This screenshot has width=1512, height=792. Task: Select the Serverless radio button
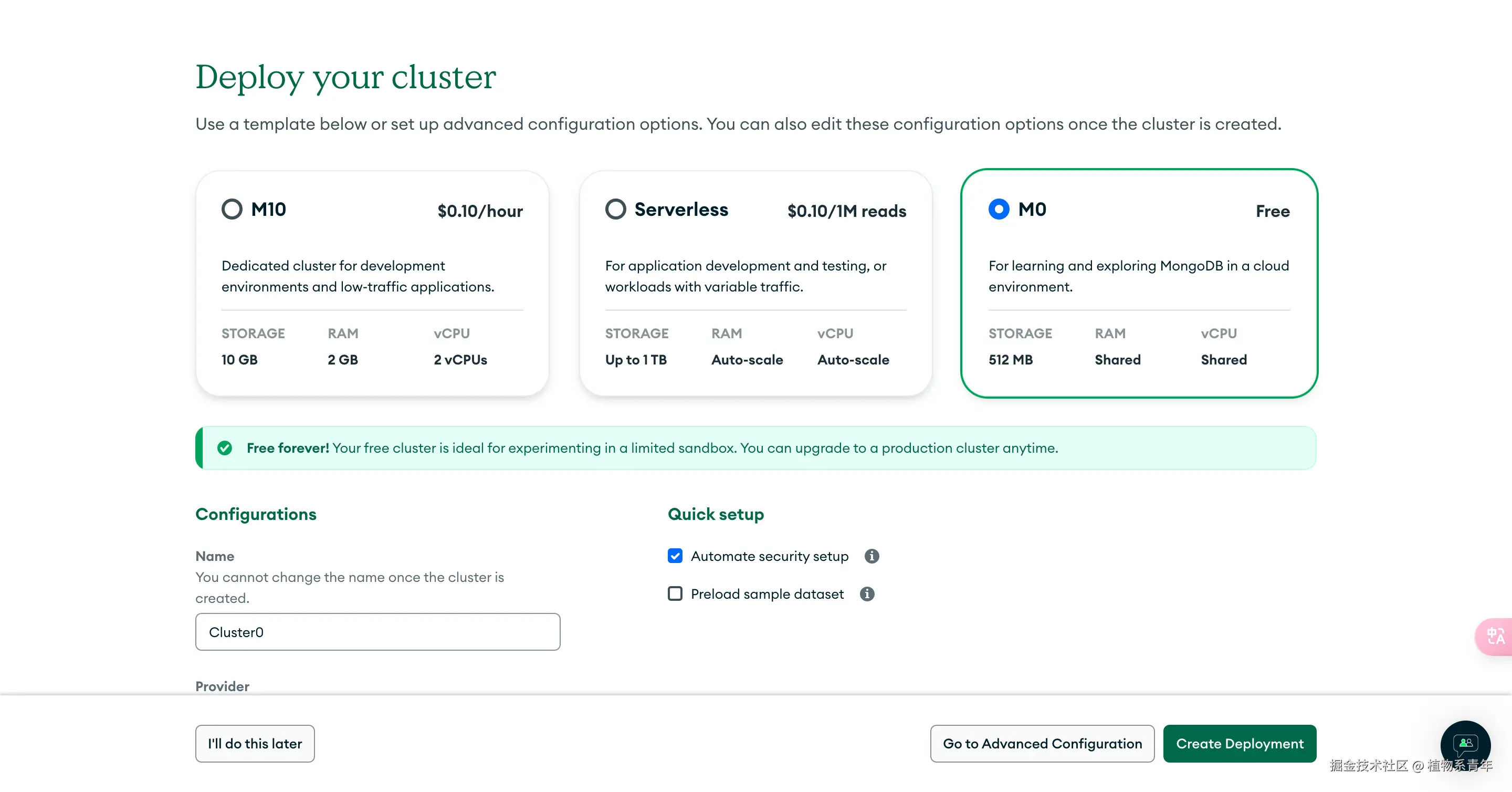coord(615,209)
